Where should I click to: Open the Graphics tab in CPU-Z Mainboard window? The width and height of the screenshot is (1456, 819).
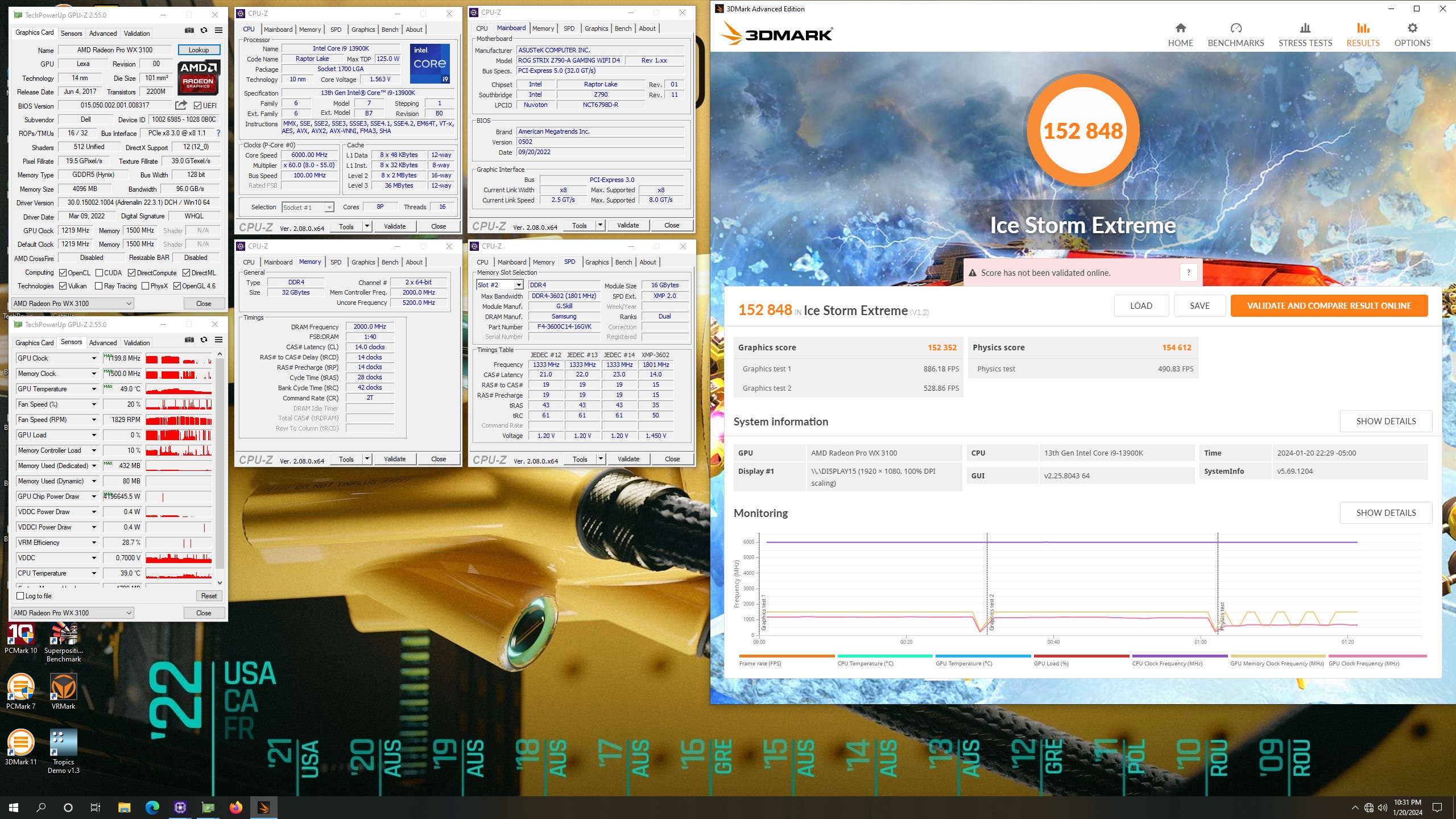pyautogui.click(x=596, y=28)
